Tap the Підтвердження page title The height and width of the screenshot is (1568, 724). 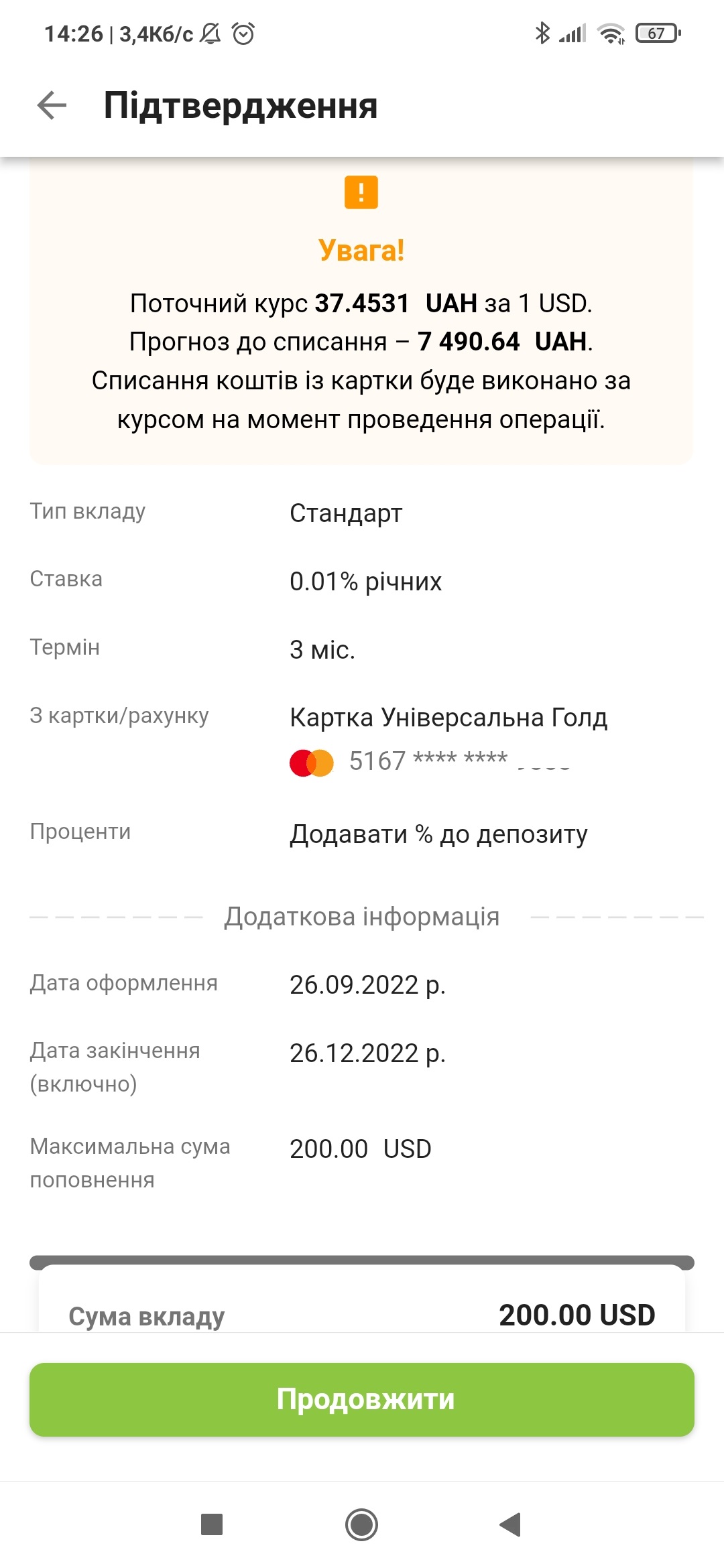pos(241,106)
